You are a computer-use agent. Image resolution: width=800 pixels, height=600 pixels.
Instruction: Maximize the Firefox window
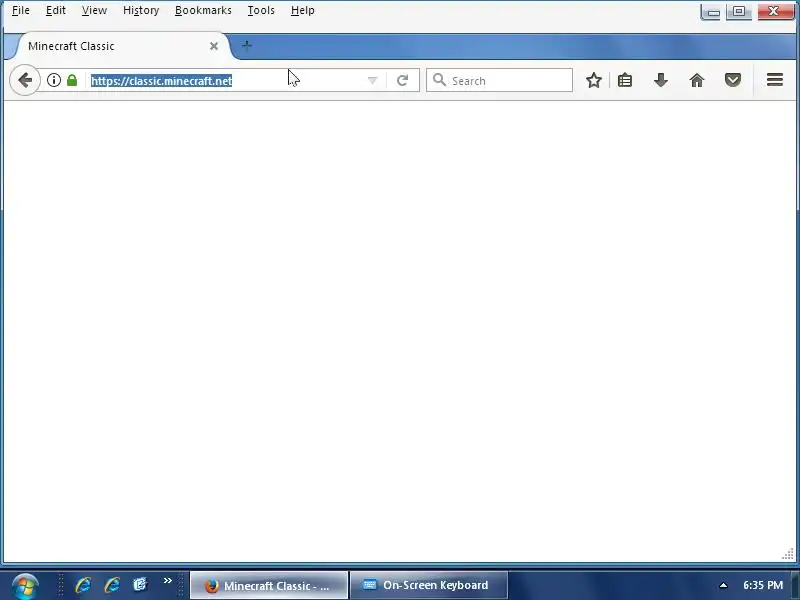pos(739,11)
